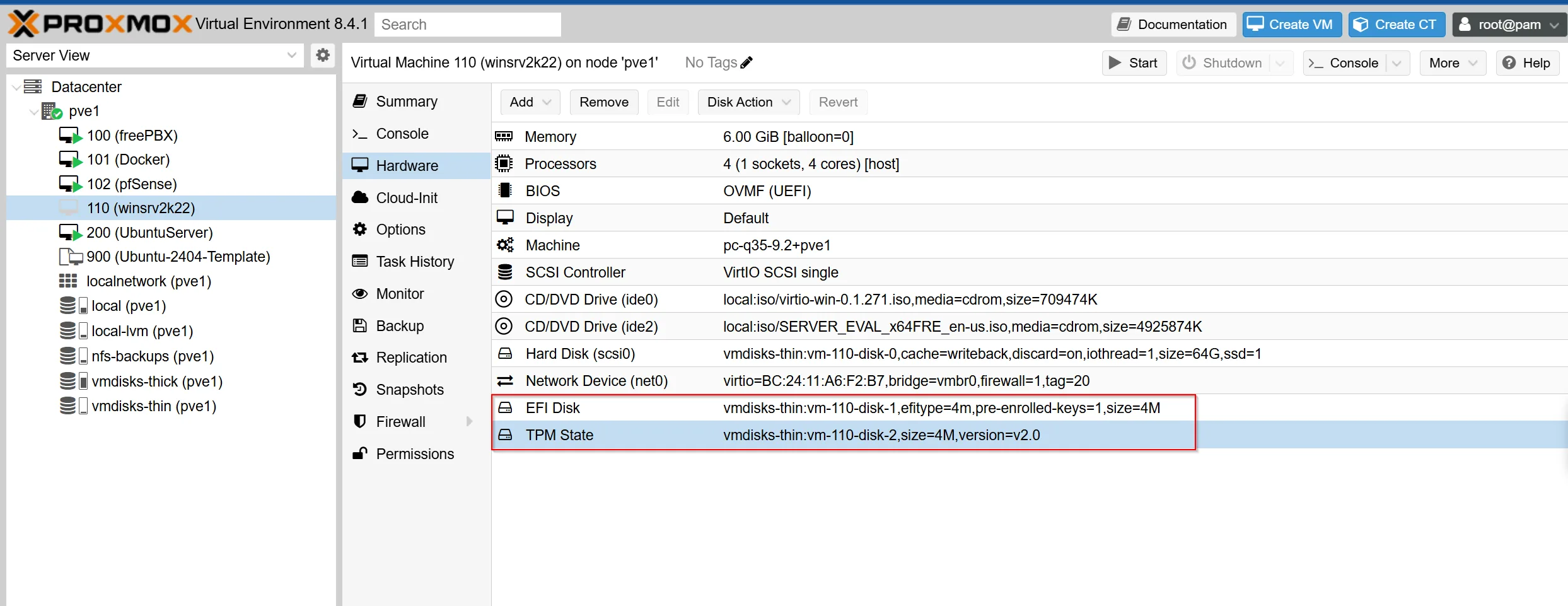
Task: Focus the top Search field
Action: pos(467,25)
